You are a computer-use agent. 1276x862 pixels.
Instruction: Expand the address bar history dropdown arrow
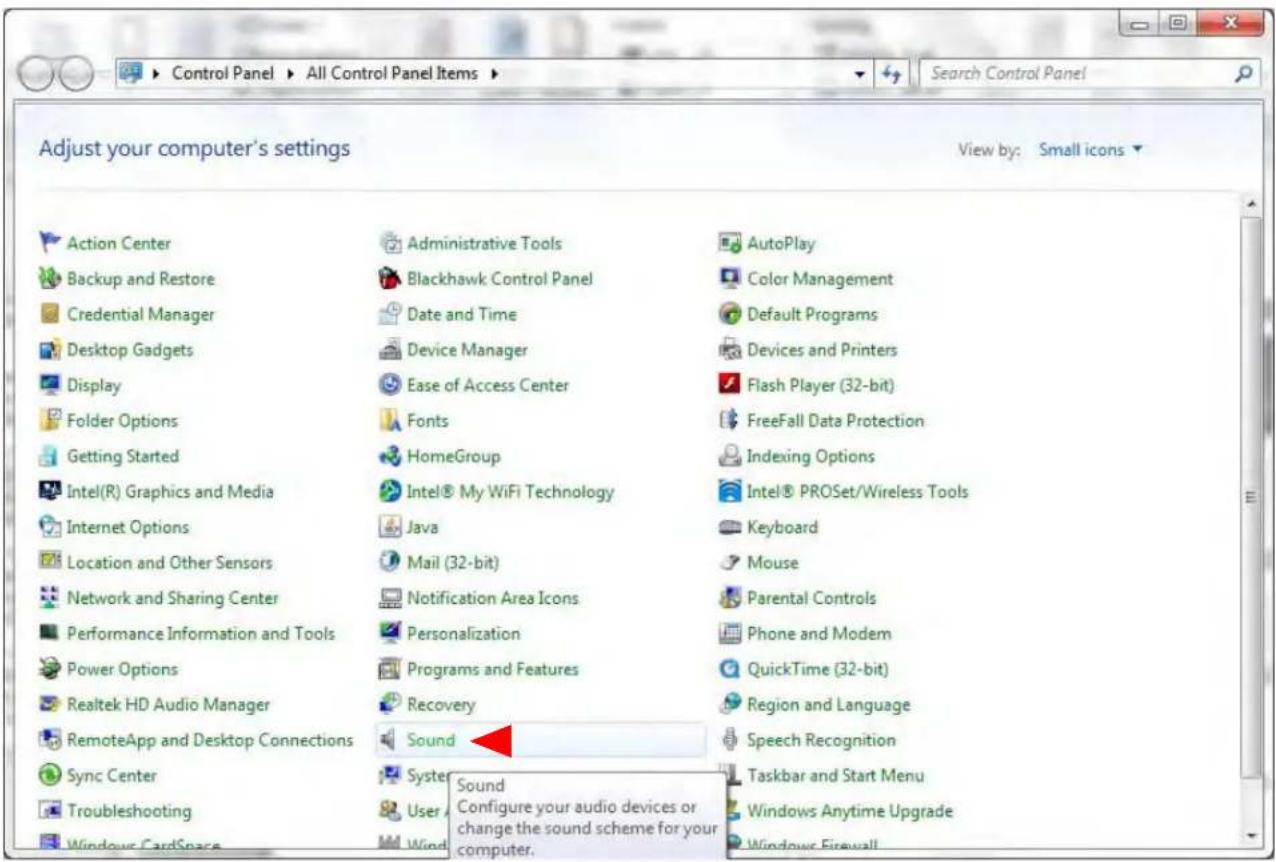click(861, 74)
